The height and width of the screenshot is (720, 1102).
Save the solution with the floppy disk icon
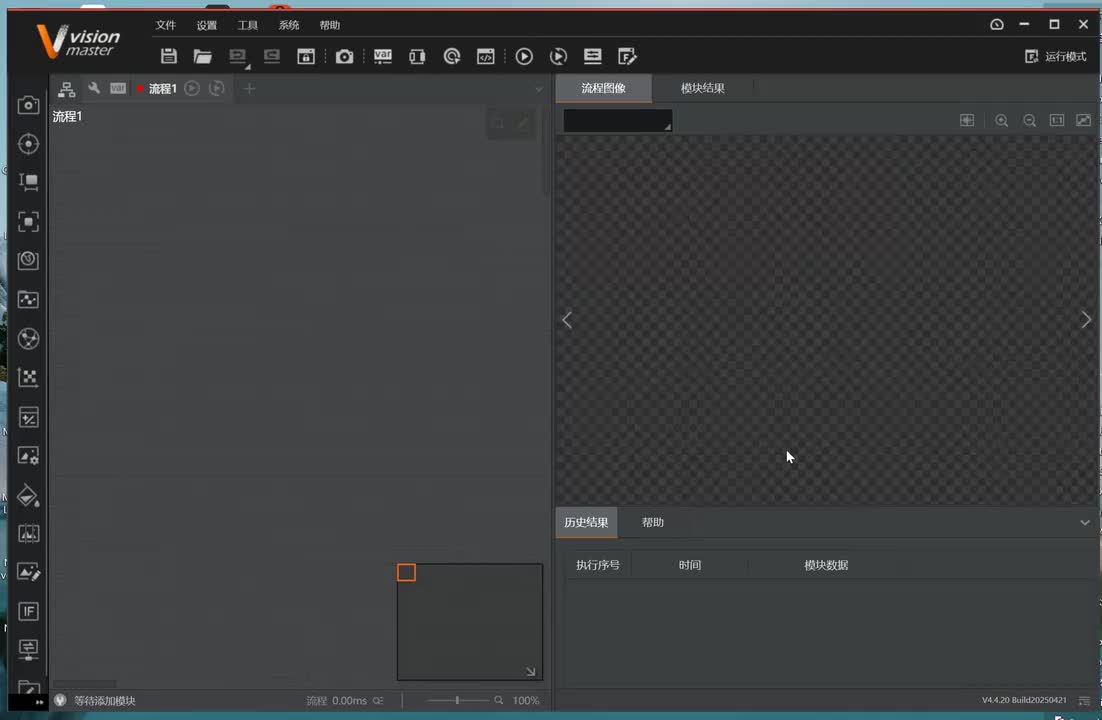[169, 56]
